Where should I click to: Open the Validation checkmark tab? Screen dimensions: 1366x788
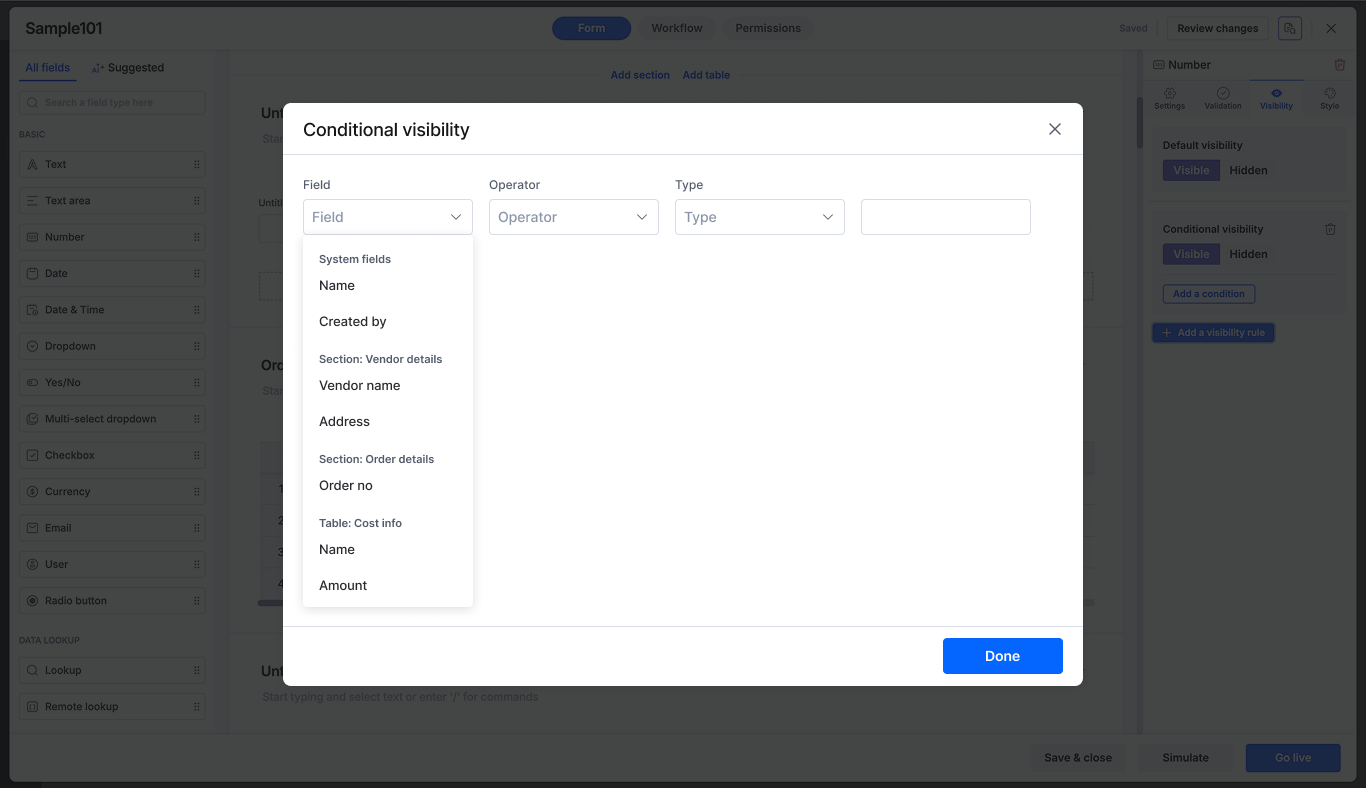tap(1223, 93)
